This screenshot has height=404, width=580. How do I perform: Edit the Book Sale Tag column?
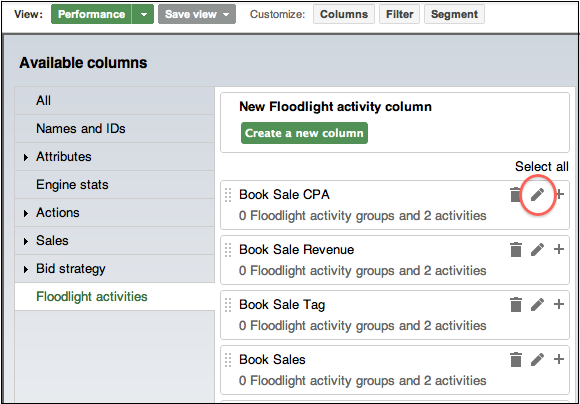(x=537, y=304)
